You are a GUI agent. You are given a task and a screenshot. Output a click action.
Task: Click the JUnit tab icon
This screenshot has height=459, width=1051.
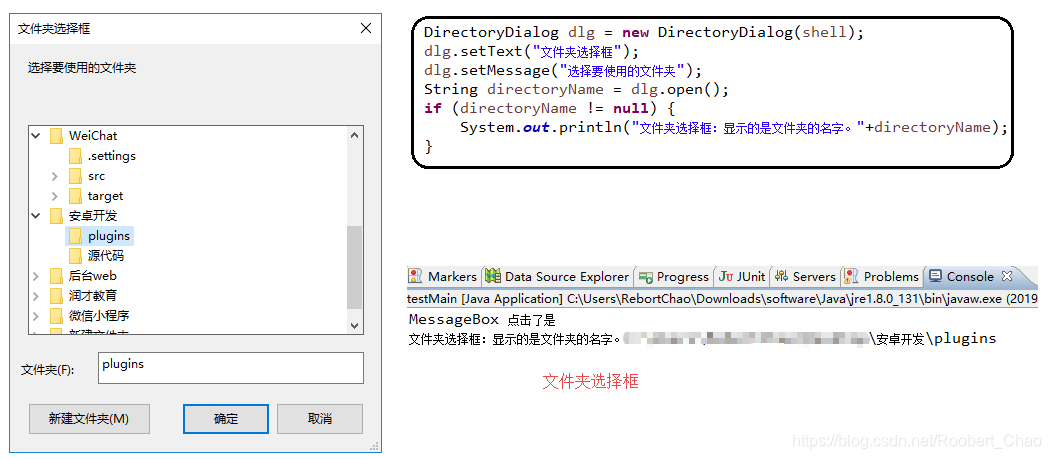tap(726, 276)
